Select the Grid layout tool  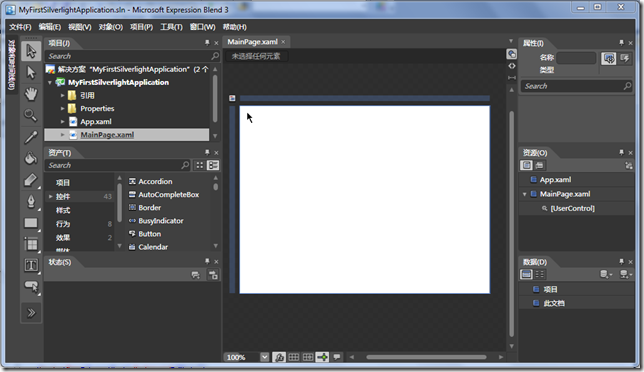pyautogui.click(x=31, y=244)
